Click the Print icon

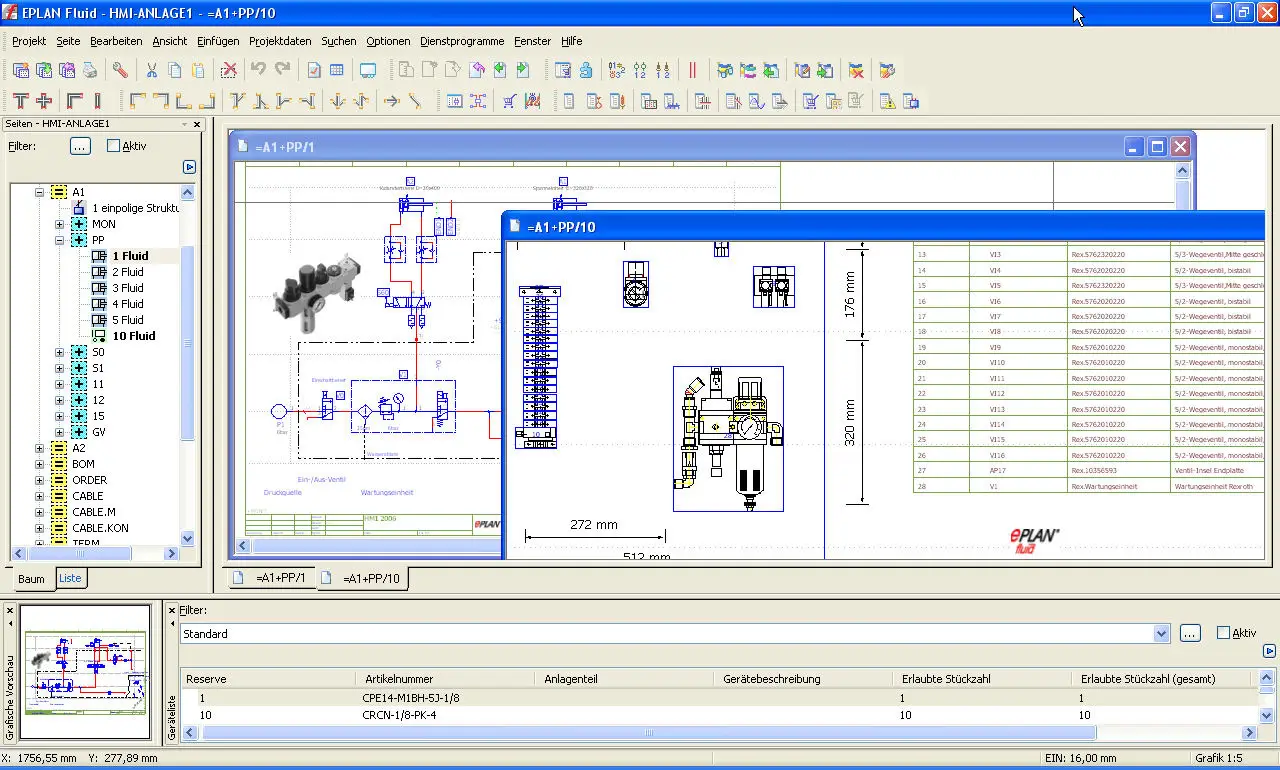point(90,70)
